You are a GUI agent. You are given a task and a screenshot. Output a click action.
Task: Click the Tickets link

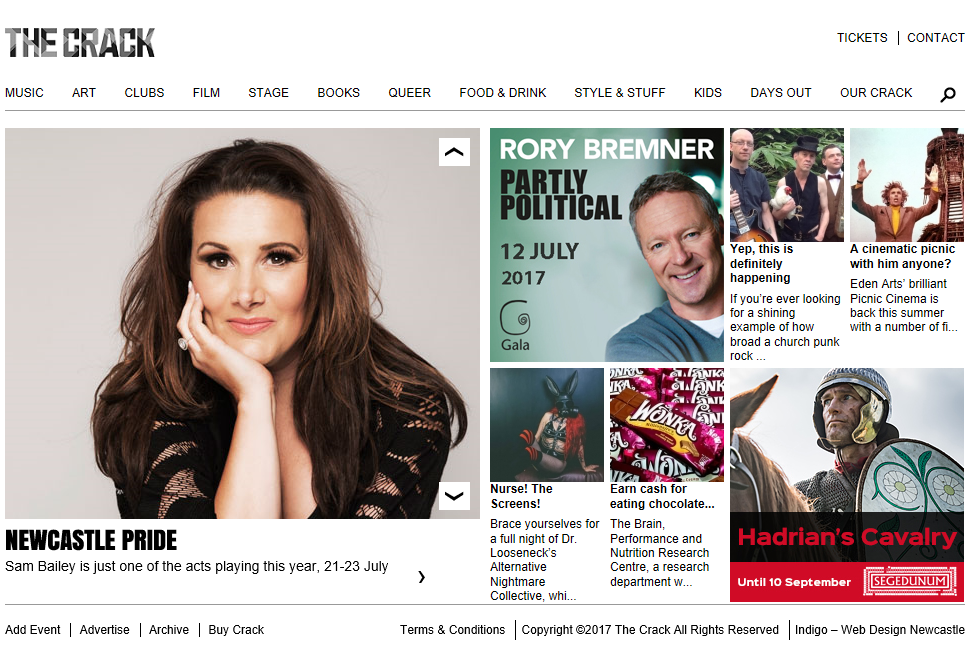[862, 38]
